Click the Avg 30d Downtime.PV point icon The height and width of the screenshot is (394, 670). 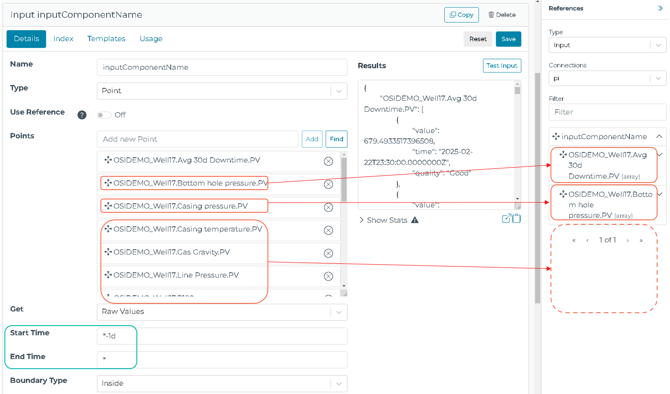click(x=108, y=160)
